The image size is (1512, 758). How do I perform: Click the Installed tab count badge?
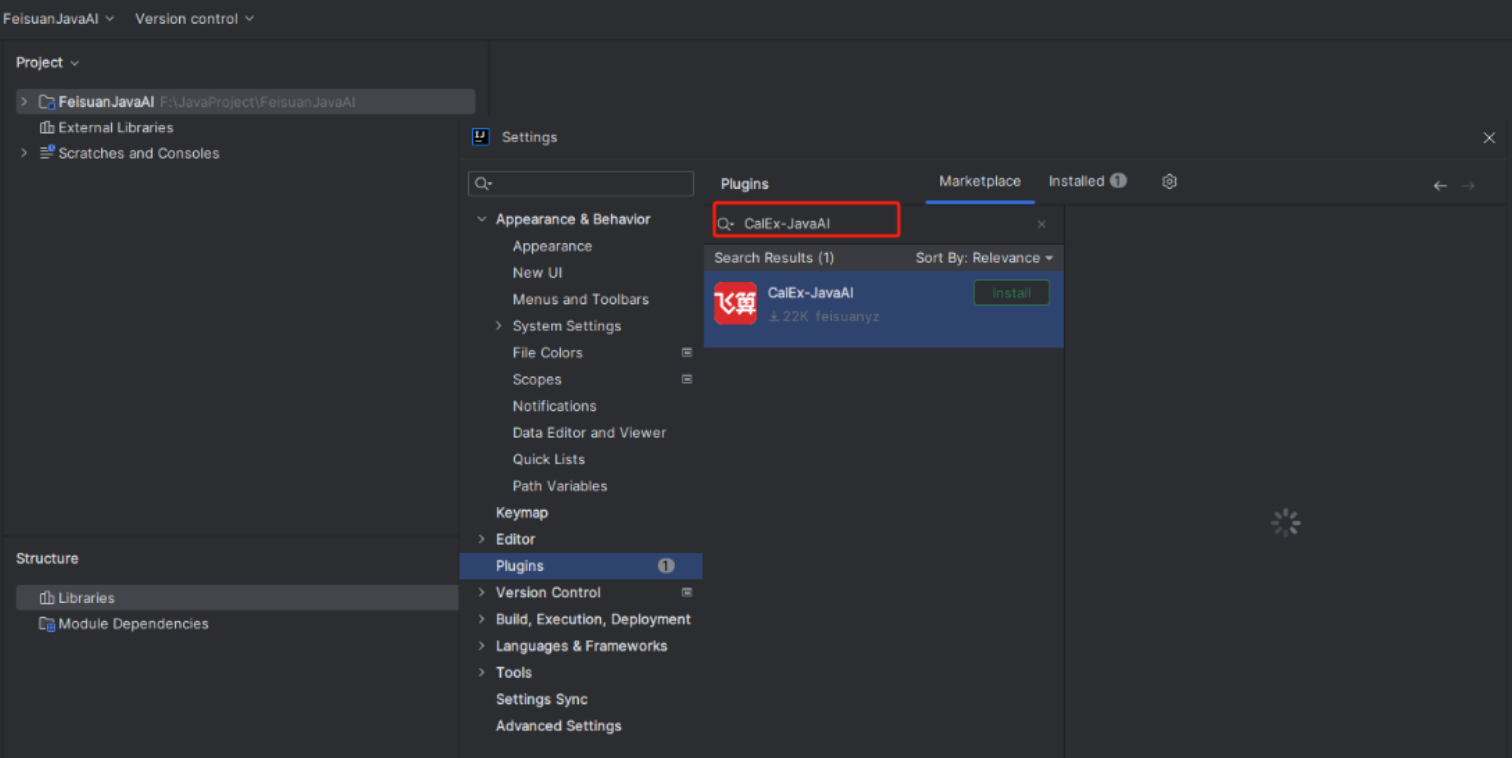pos(1118,181)
